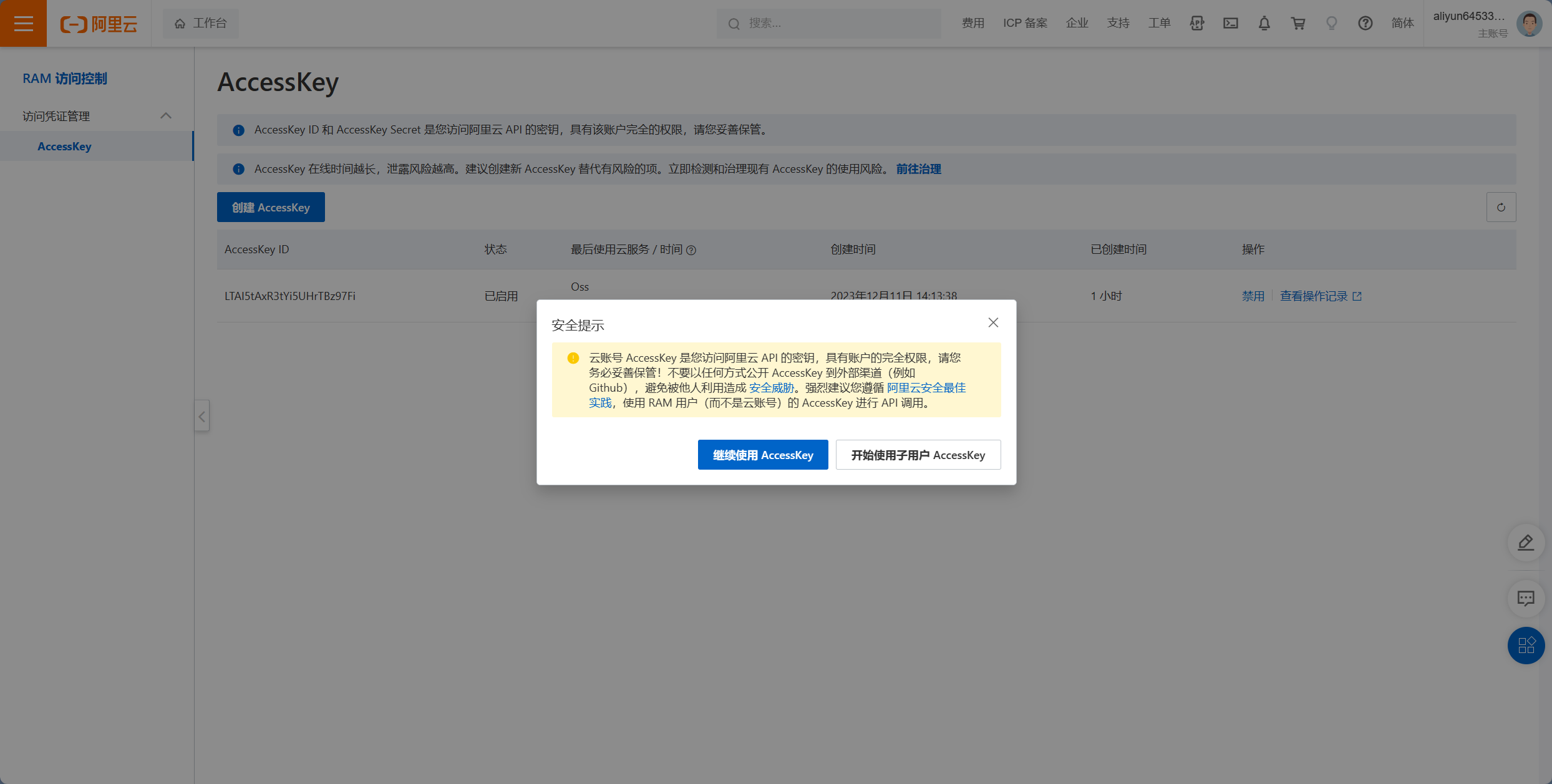Click the 前往治理 link
The height and width of the screenshot is (784, 1552).
click(x=918, y=168)
